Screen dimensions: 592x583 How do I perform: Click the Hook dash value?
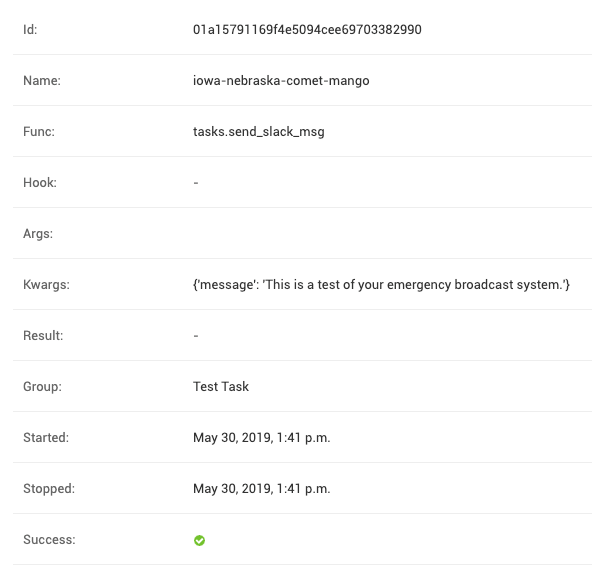[x=196, y=183]
